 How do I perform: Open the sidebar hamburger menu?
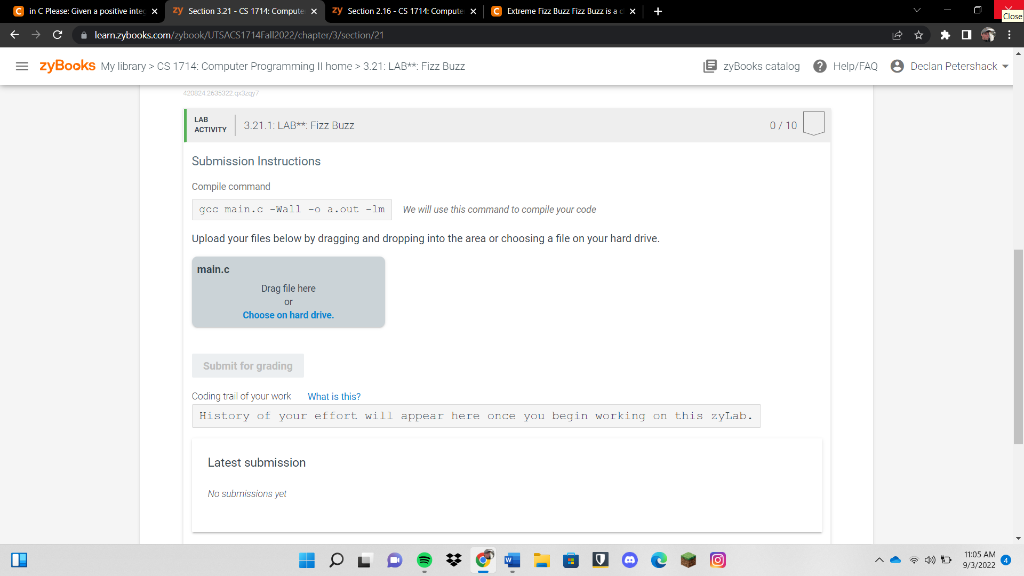point(22,66)
